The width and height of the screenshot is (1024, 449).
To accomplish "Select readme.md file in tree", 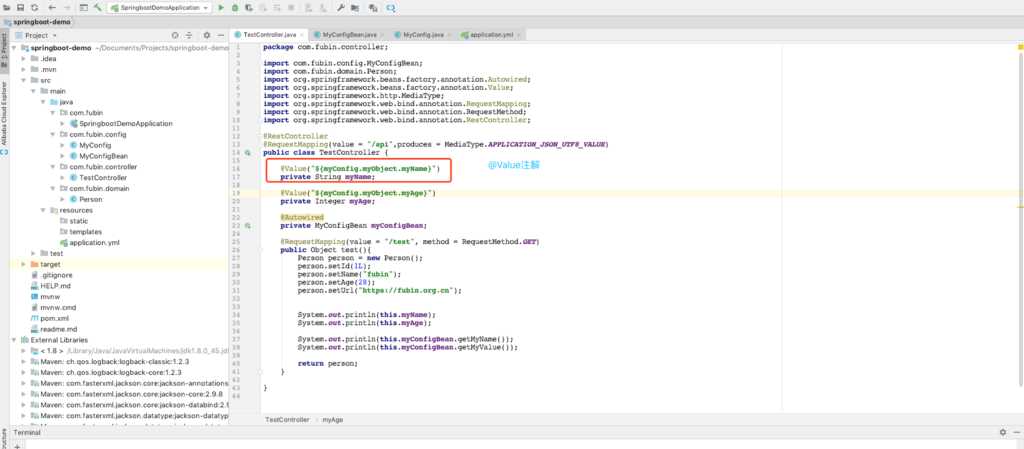I will [x=59, y=329].
